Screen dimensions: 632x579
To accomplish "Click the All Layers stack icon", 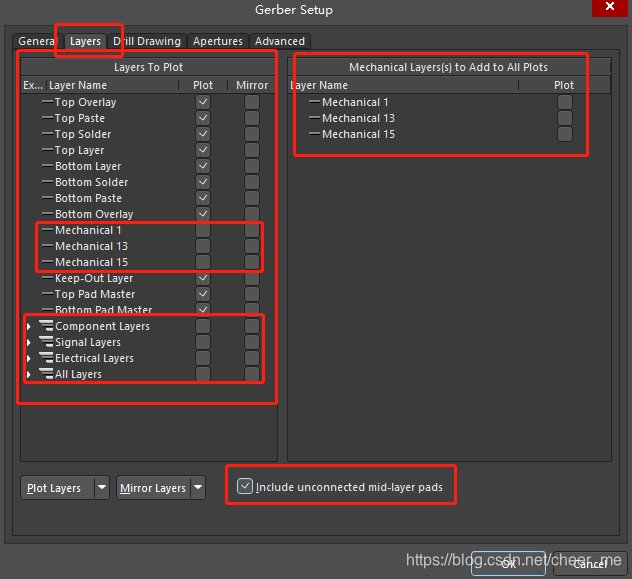I will tap(45, 374).
